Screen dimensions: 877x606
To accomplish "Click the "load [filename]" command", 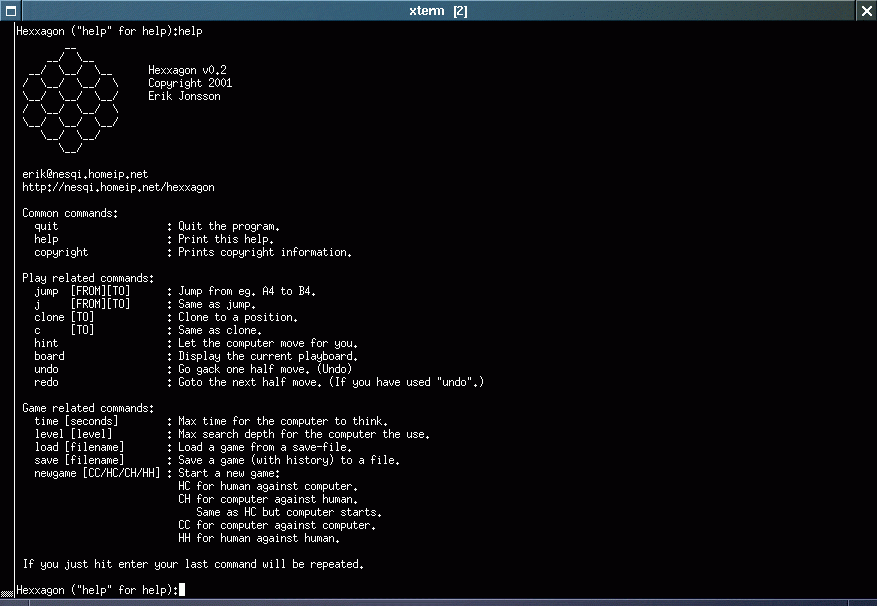I will coord(79,447).
